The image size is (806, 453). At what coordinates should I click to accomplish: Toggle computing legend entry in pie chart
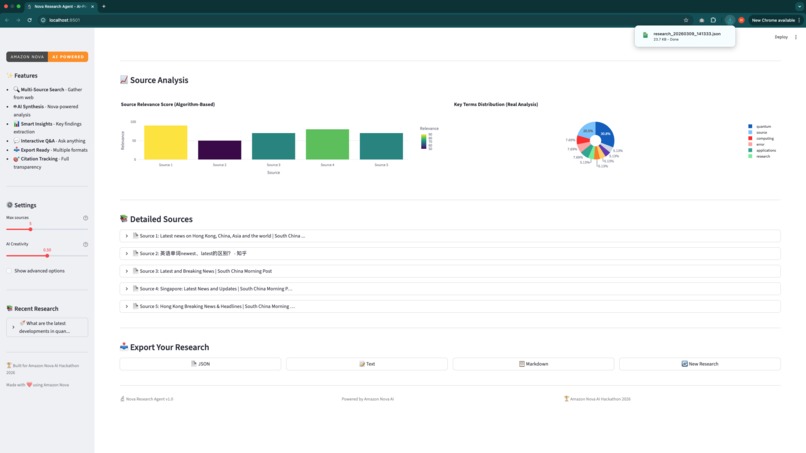(761, 138)
